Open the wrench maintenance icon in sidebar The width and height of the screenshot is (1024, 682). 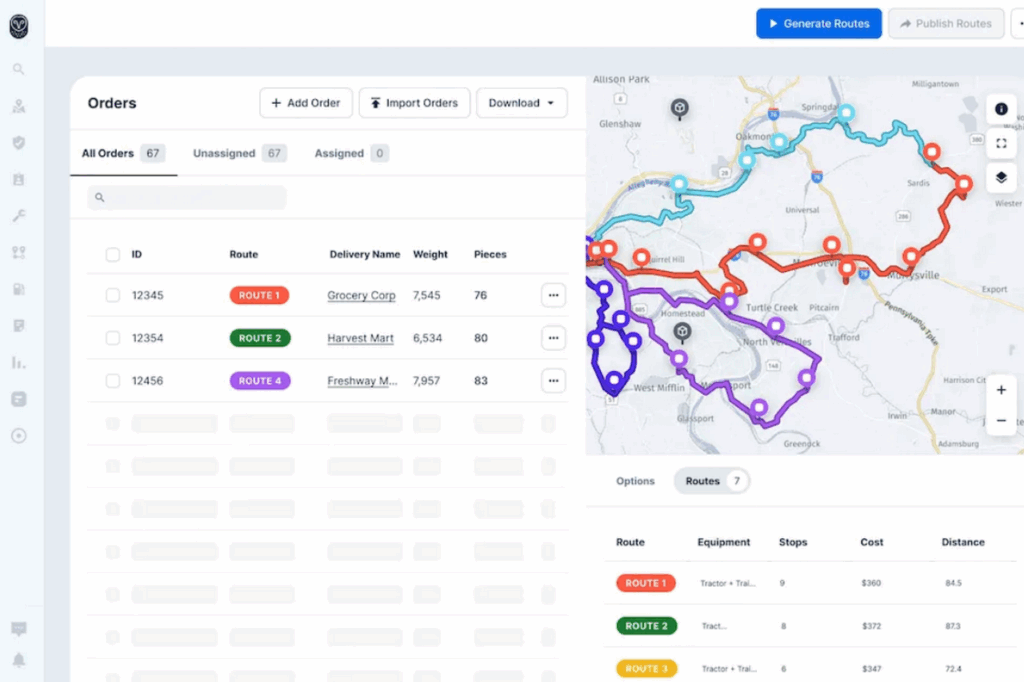tap(18, 216)
